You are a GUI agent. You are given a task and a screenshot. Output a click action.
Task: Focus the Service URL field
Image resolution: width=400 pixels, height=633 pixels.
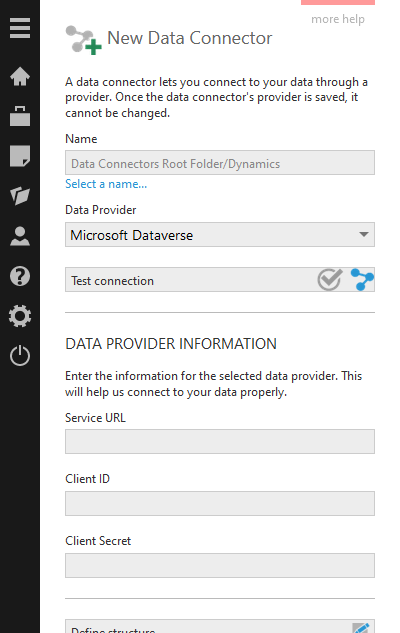pyautogui.click(x=220, y=441)
